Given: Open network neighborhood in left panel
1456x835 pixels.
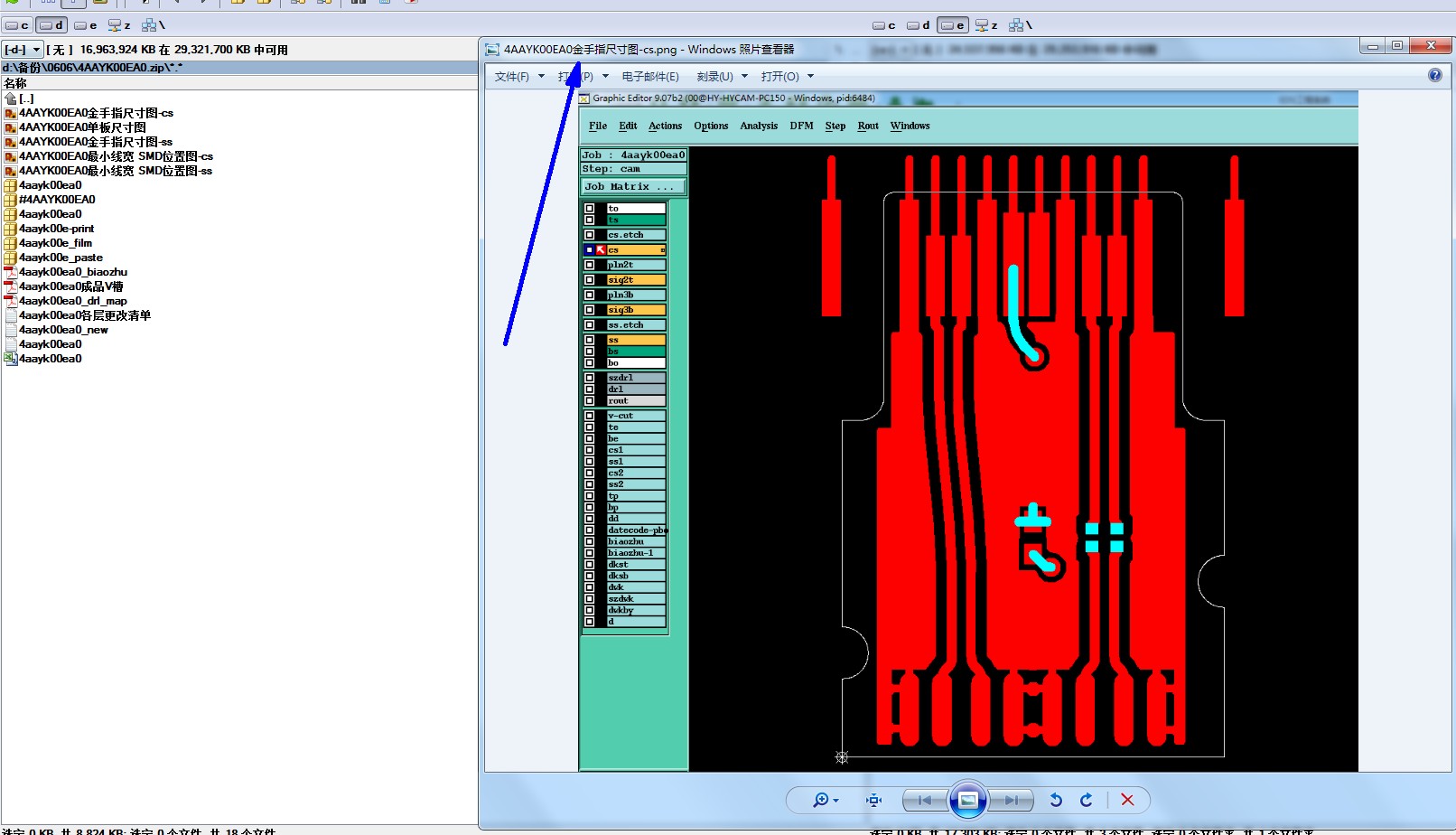Looking at the screenshot, I should 154,25.
